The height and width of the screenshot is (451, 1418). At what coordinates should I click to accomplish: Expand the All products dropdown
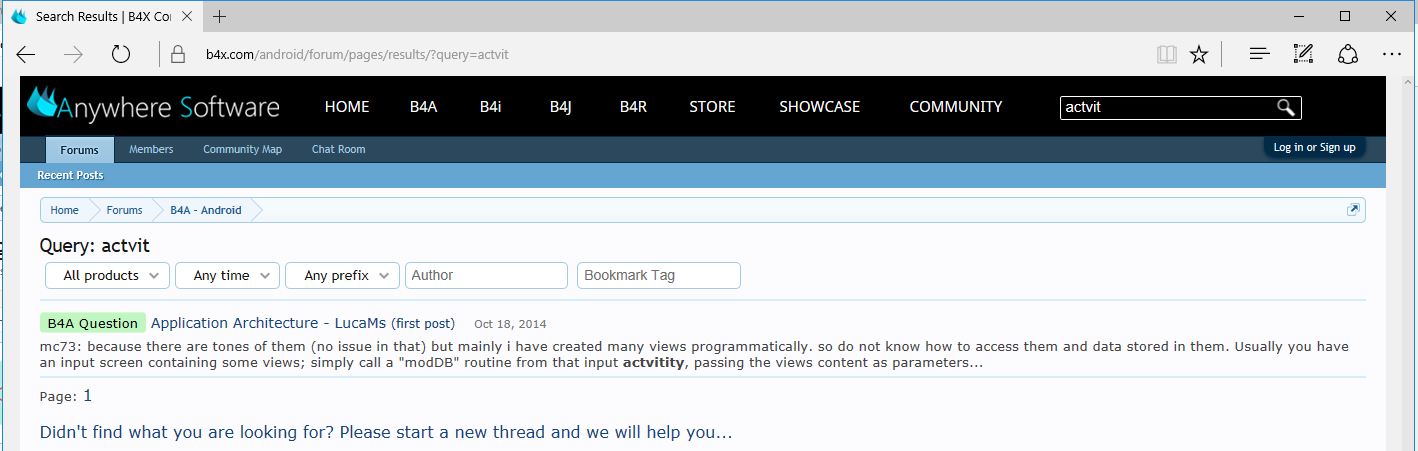tap(108, 275)
